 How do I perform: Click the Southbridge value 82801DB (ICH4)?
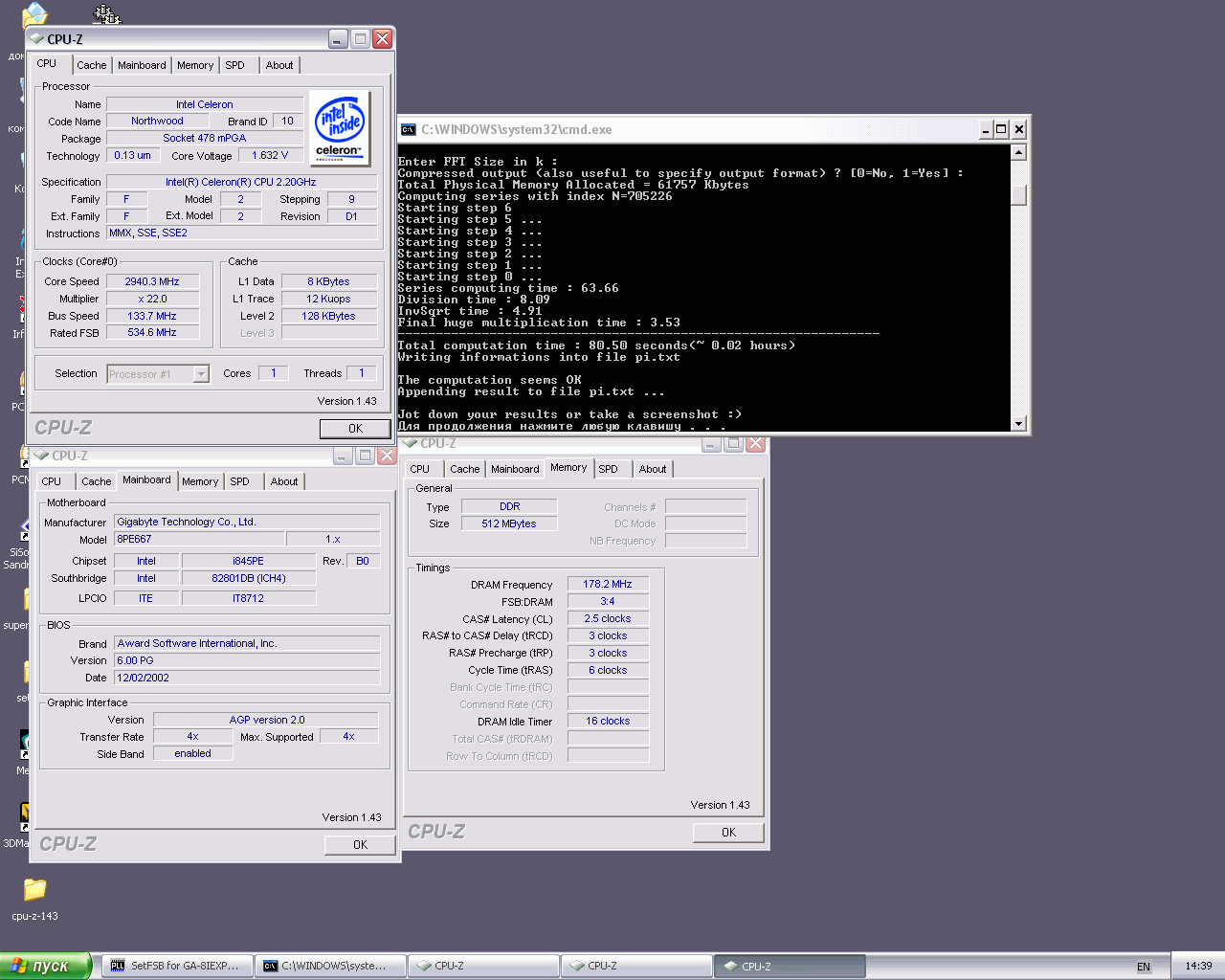tap(248, 578)
